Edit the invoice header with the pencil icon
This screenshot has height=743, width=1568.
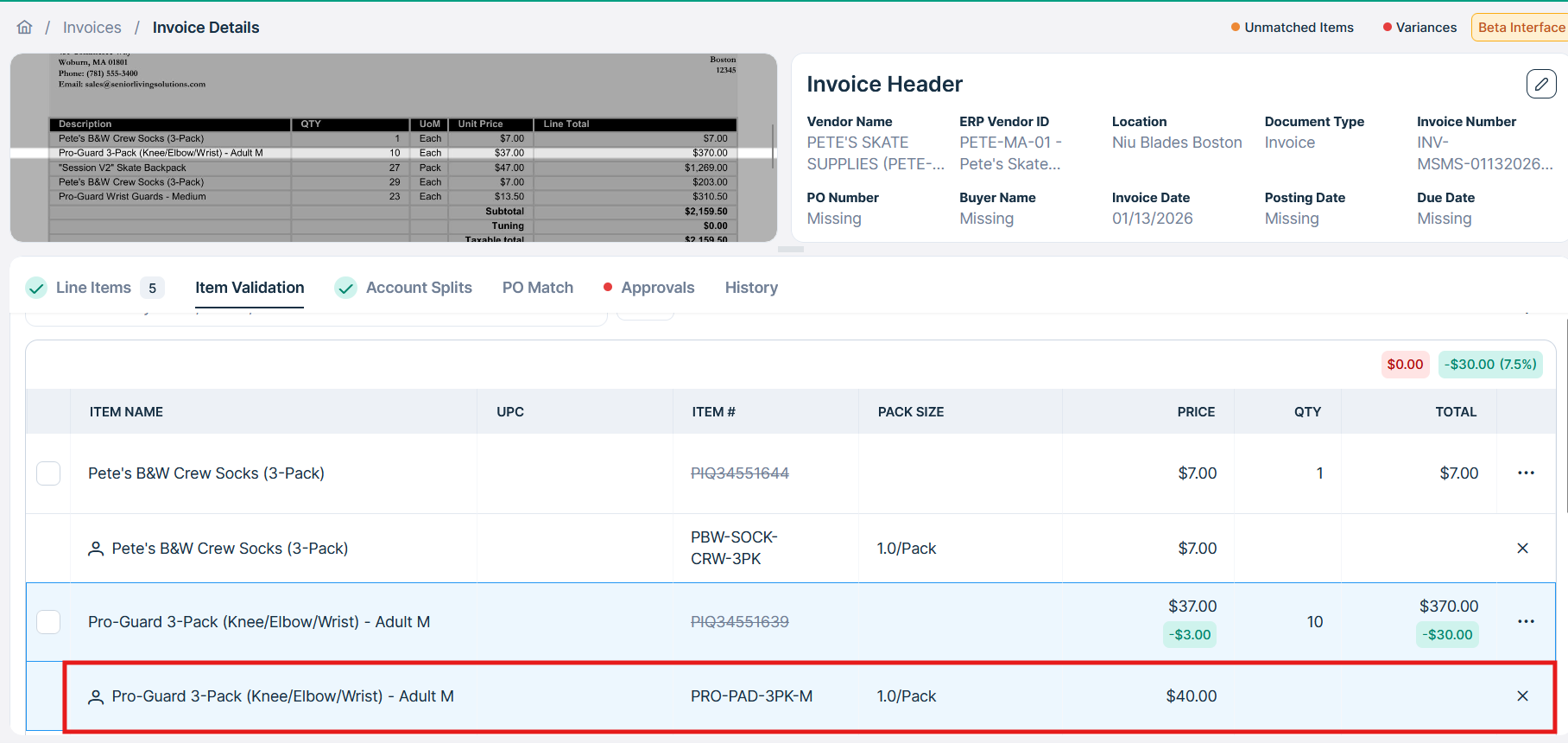click(1541, 84)
